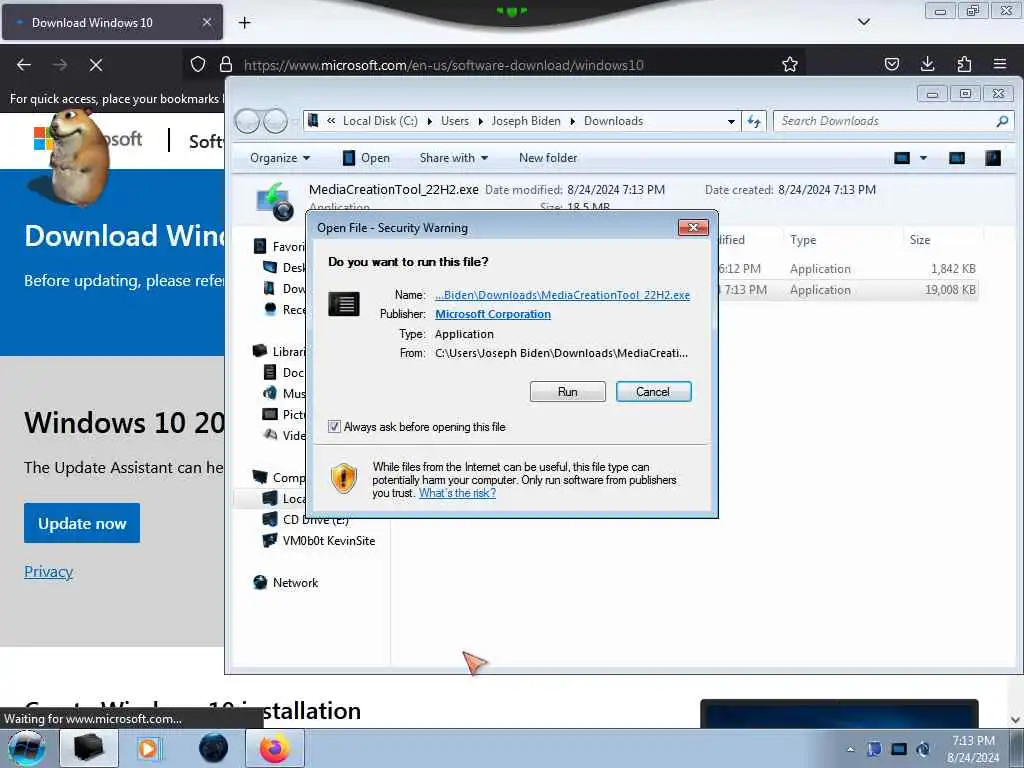Click New folder in Explorer toolbar
This screenshot has height=768, width=1024.
[x=548, y=158]
